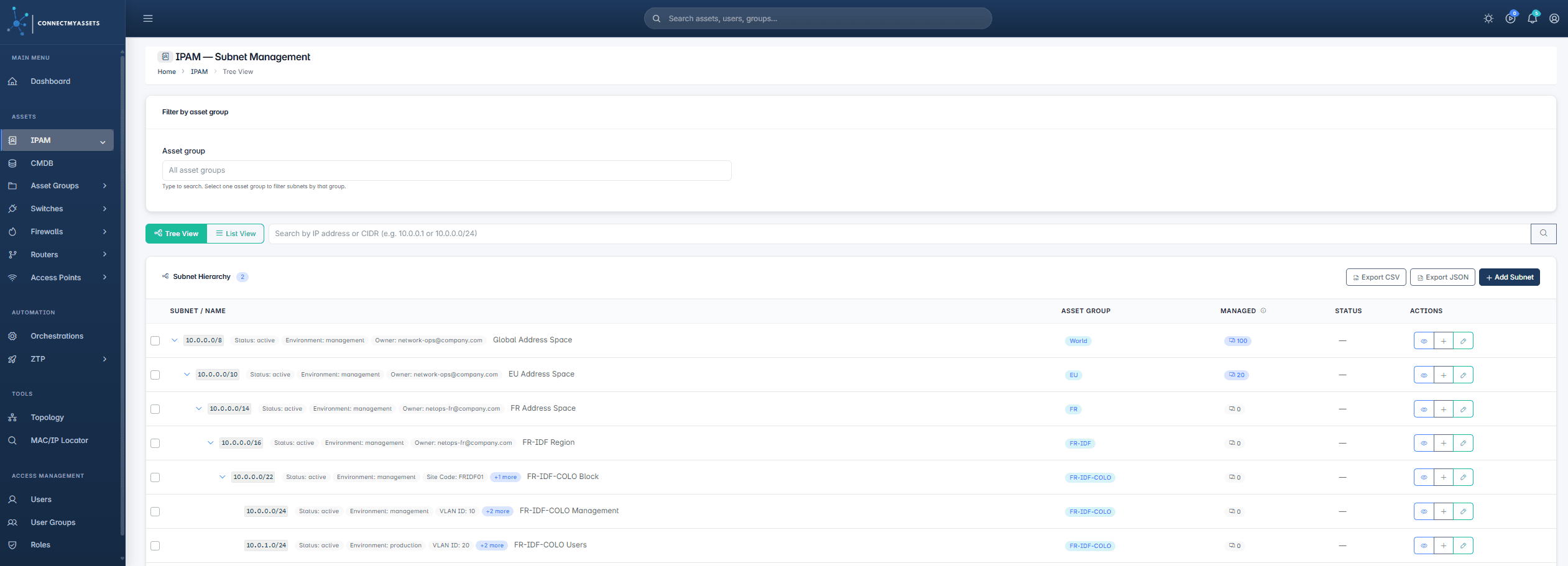Viewport: 1568px width, 566px height.
Task: Select checkbox for 10.0.0.0/24 row
Action: coord(155,511)
